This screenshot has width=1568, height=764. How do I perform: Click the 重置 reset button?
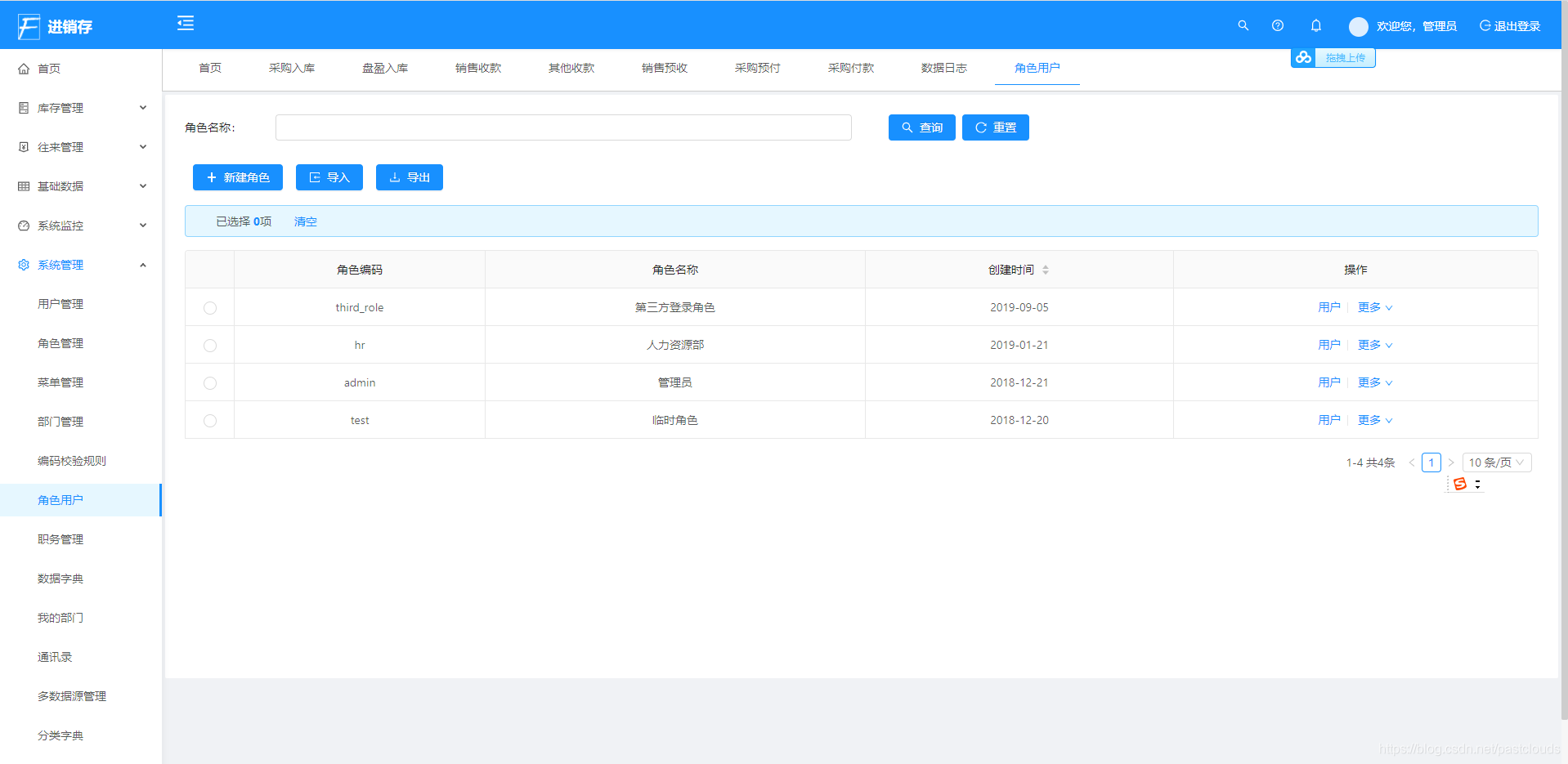[x=996, y=127]
